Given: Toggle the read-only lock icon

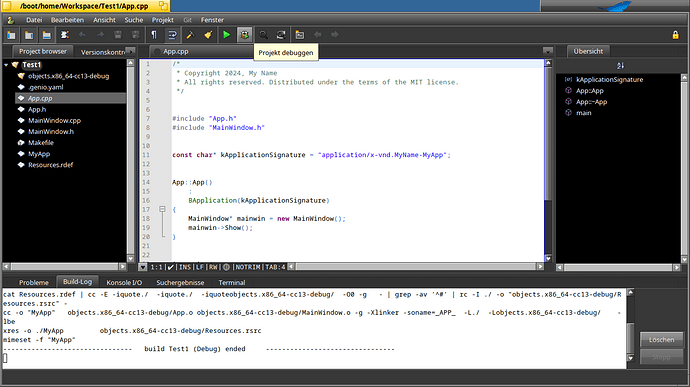Looking at the screenshot, I should [x=675, y=35].
